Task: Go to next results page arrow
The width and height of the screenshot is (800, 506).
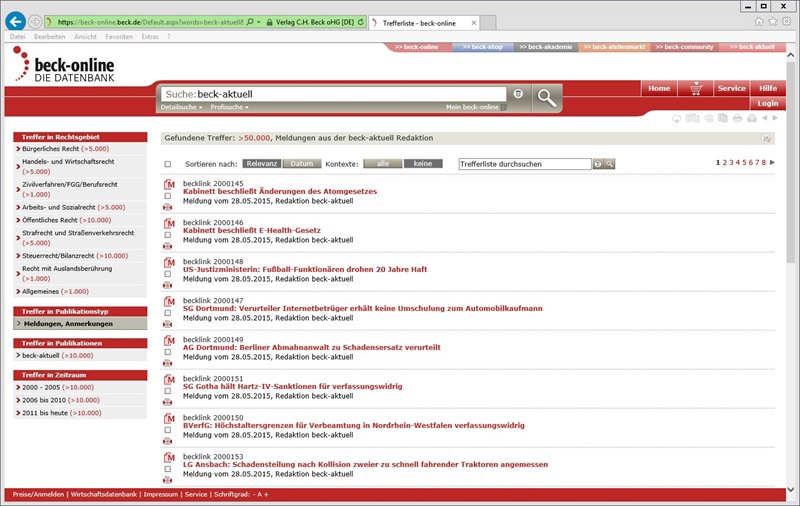Action: (x=772, y=163)
